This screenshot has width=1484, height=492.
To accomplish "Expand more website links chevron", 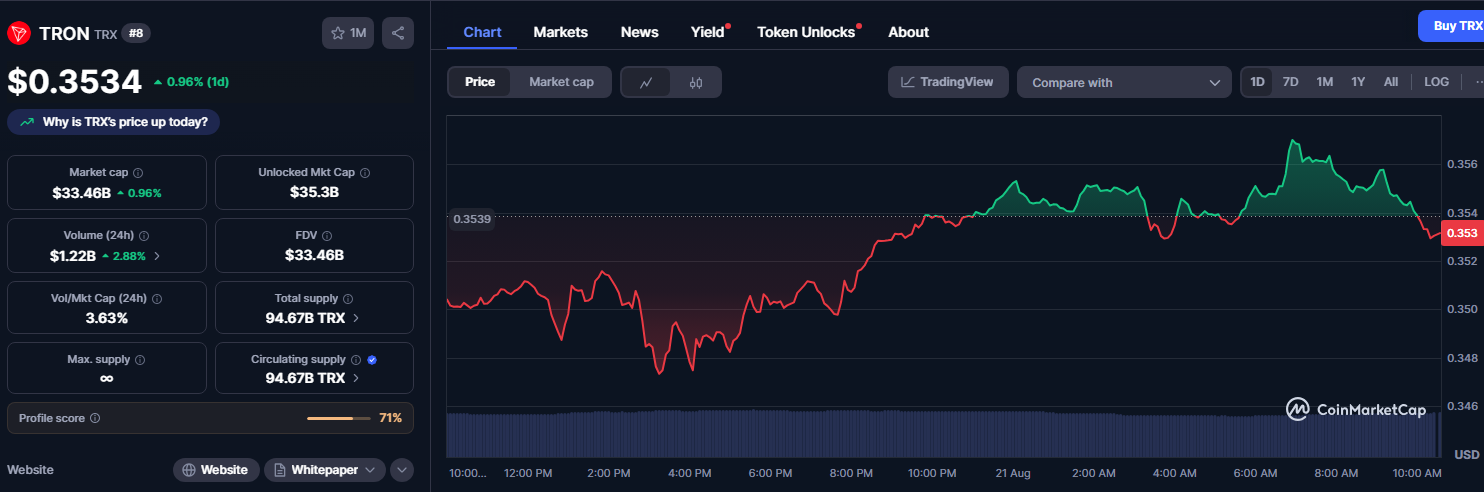I will click(x=402, y=470).
